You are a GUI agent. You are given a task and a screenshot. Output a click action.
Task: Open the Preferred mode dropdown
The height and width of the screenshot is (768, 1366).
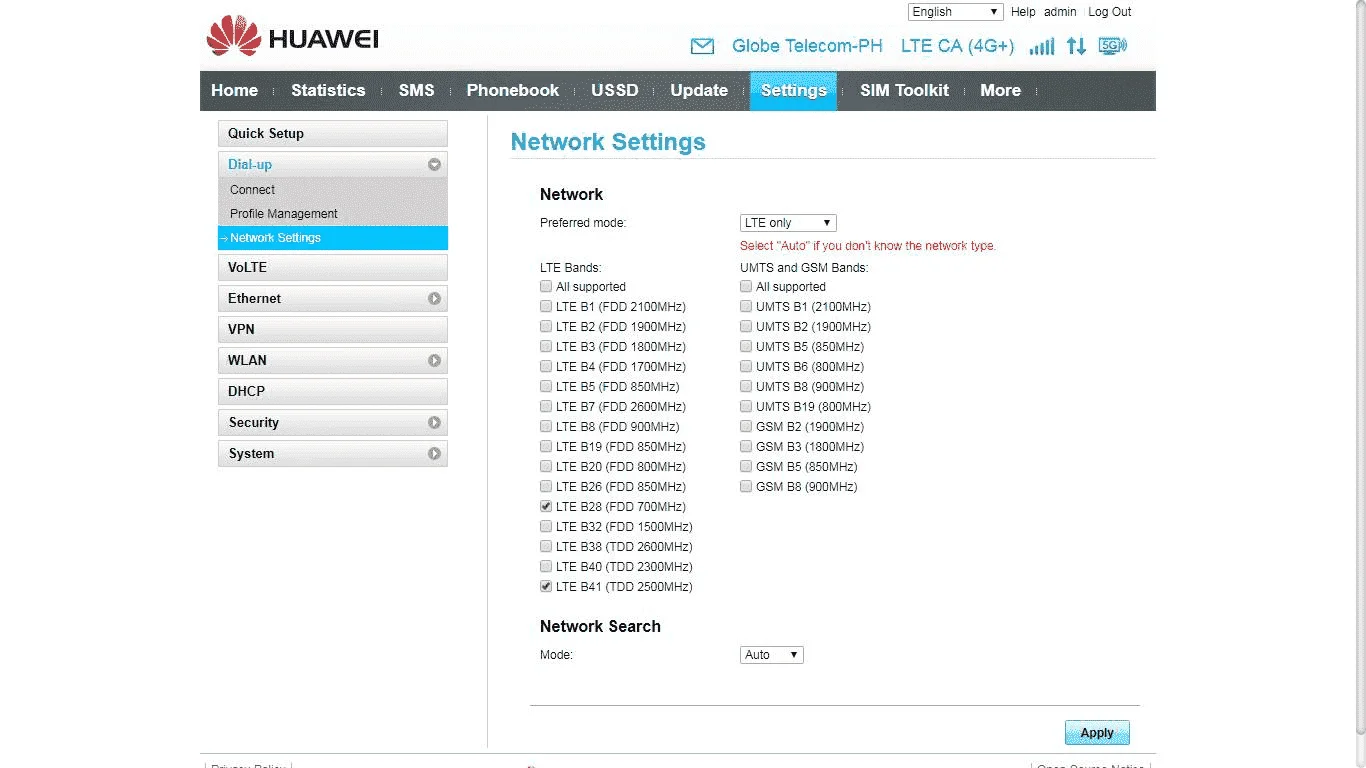pos(788,223)
